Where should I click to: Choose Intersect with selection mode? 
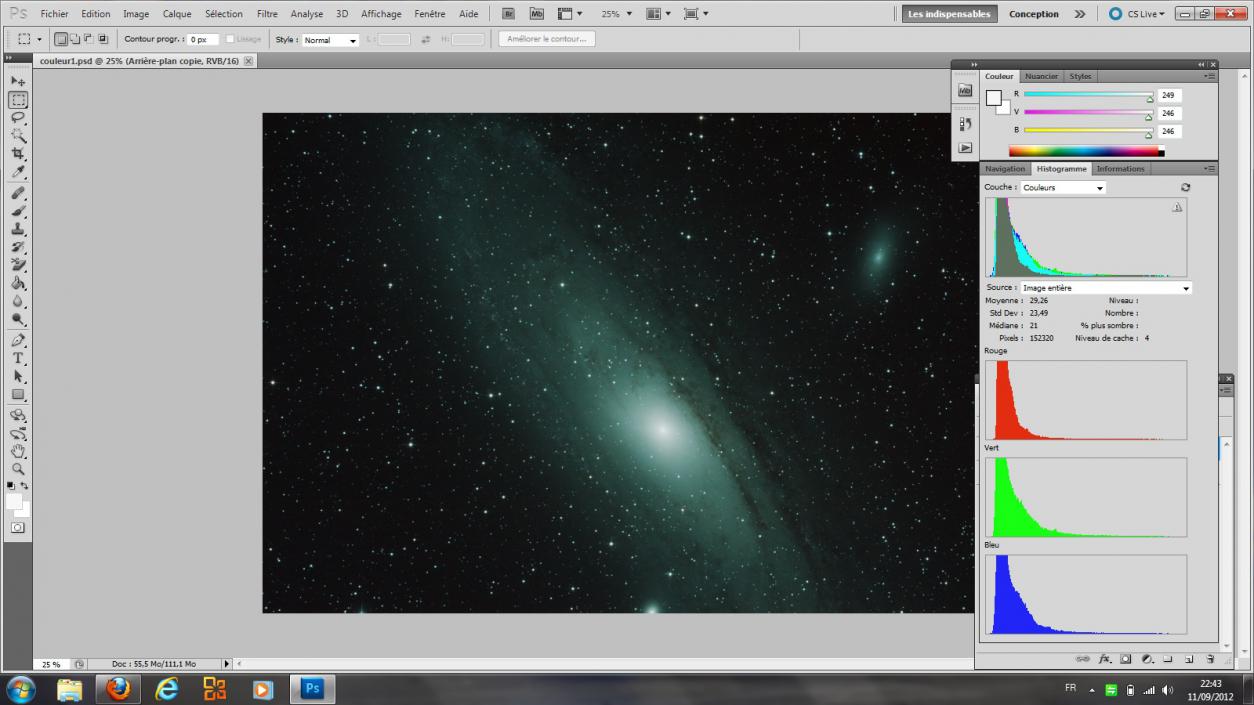point(103,39)
